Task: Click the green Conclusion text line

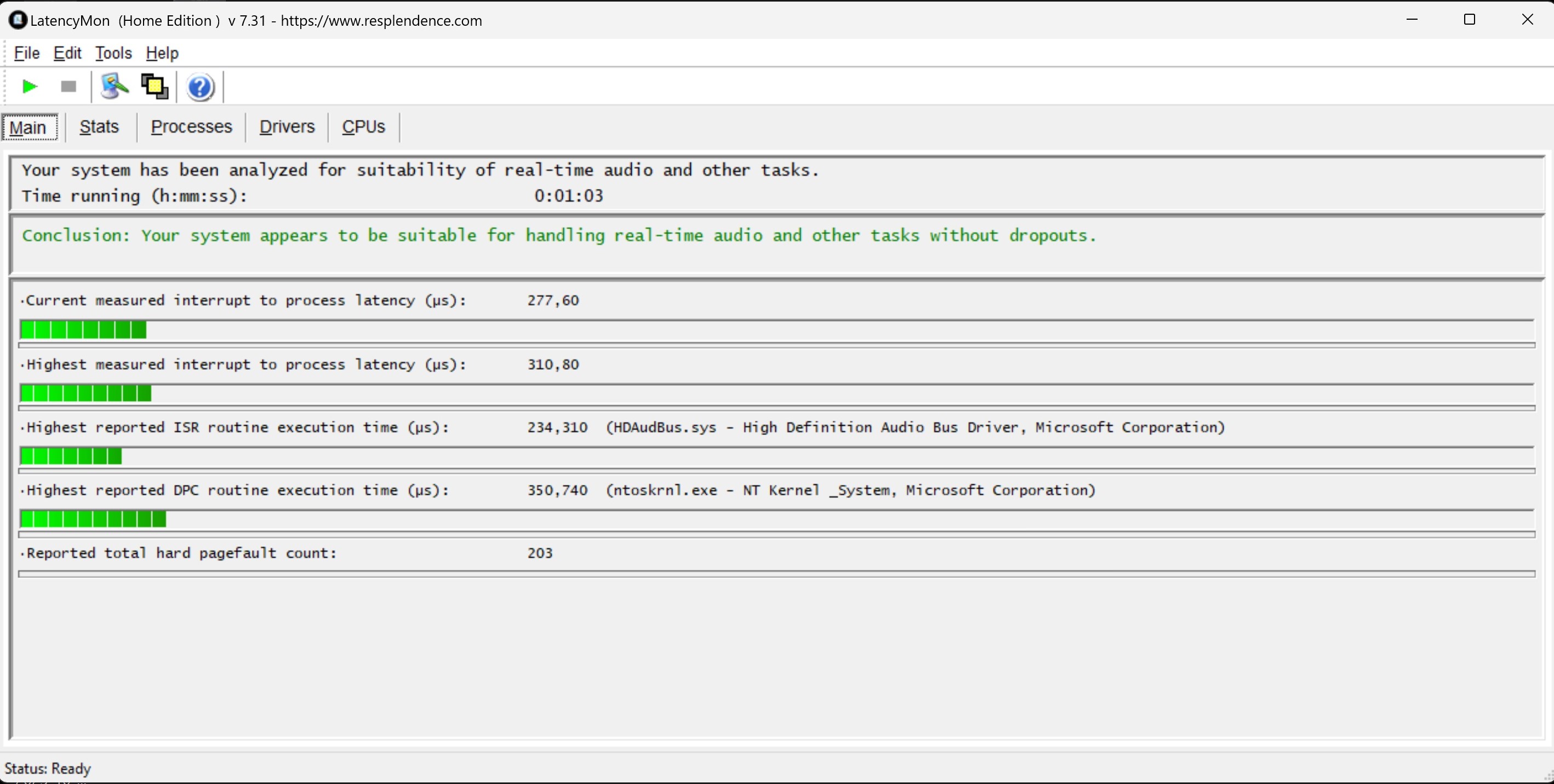Action: (x=558, y=235)
